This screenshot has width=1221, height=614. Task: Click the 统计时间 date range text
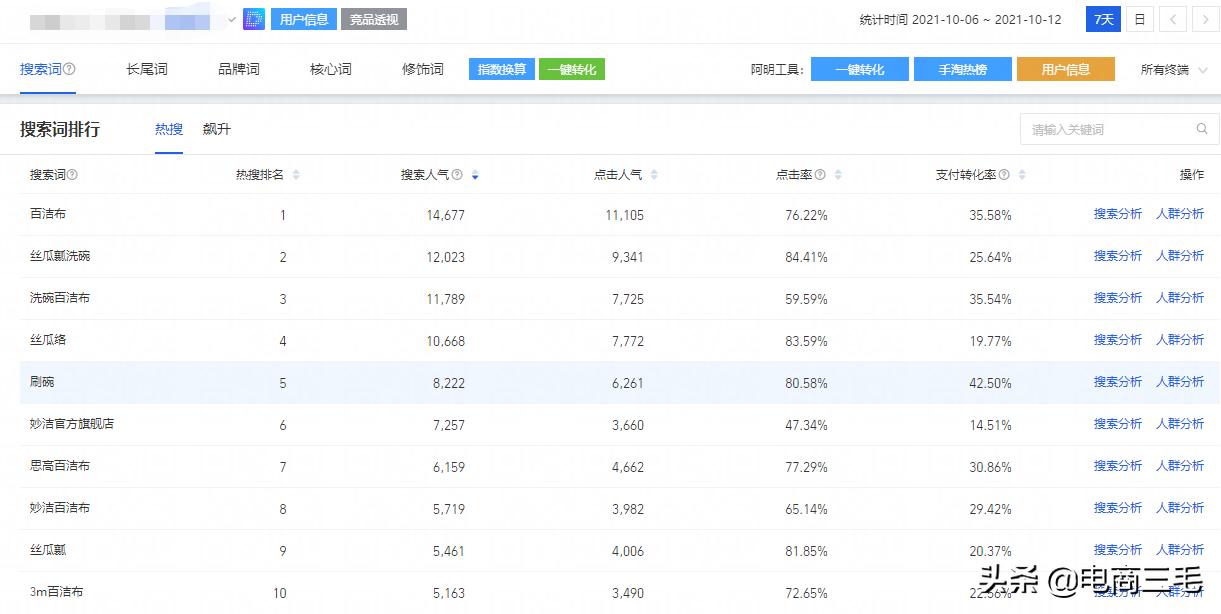click(x=961, y=20)
